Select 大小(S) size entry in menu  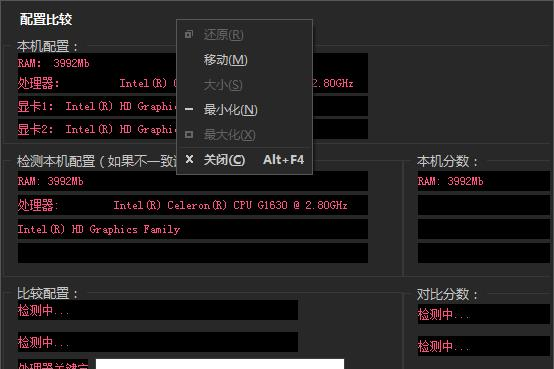pyautogui.click(x=244, y=85)
